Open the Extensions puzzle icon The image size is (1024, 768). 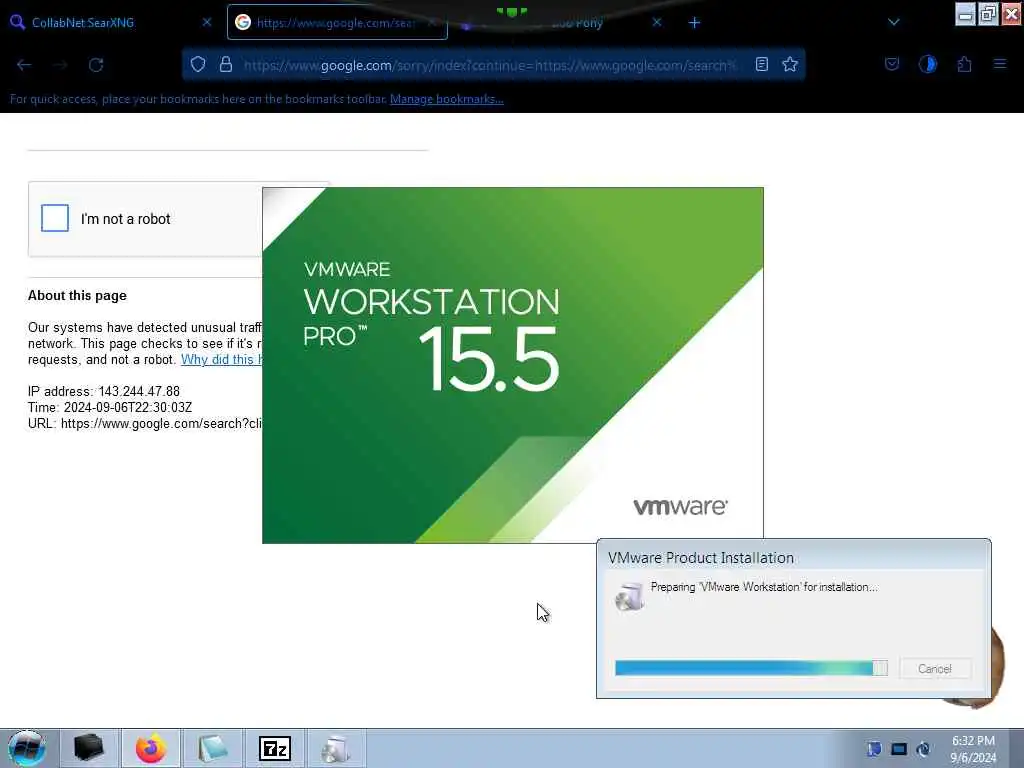click(x=965, y=64)
